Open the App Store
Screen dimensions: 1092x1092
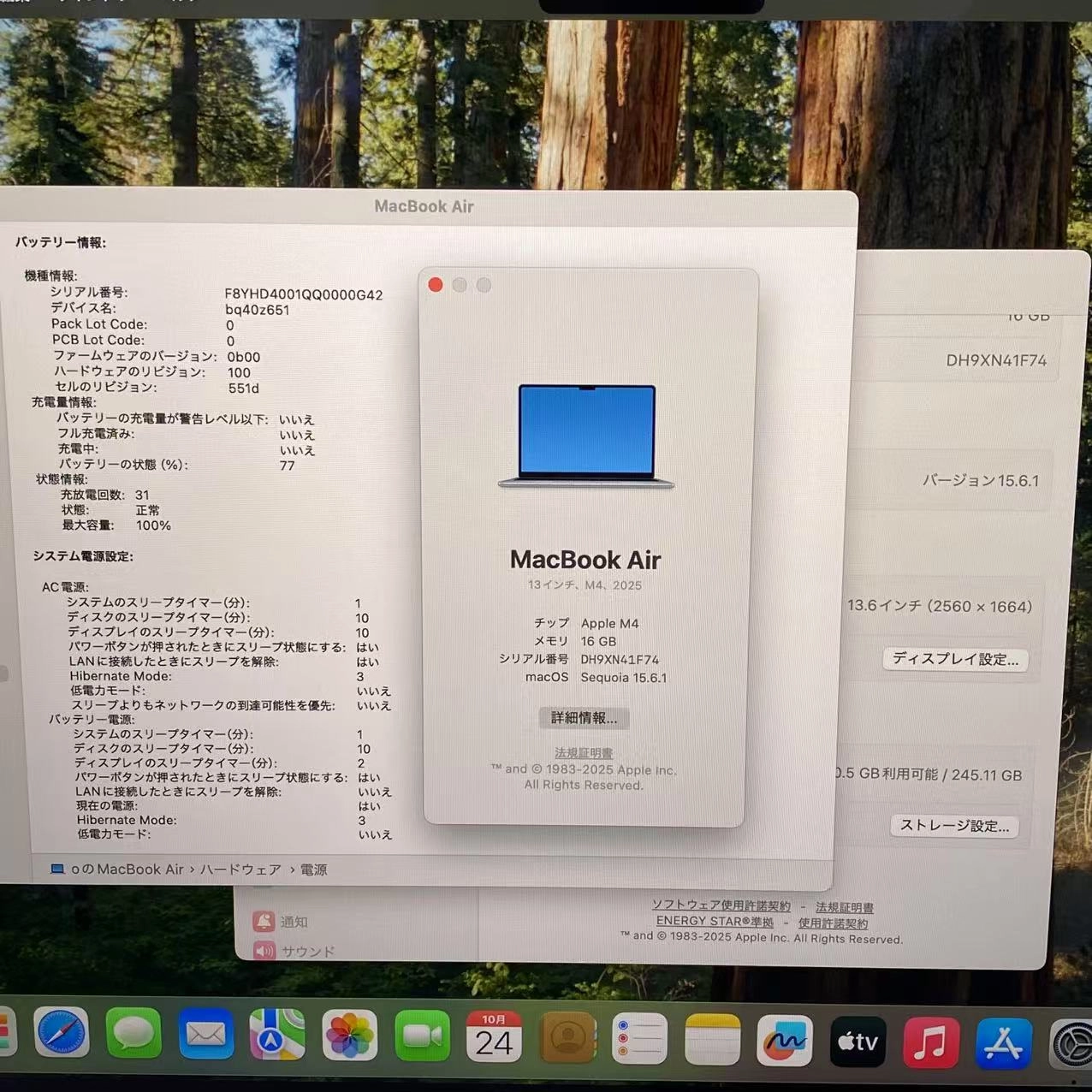coord(1002,1042)
